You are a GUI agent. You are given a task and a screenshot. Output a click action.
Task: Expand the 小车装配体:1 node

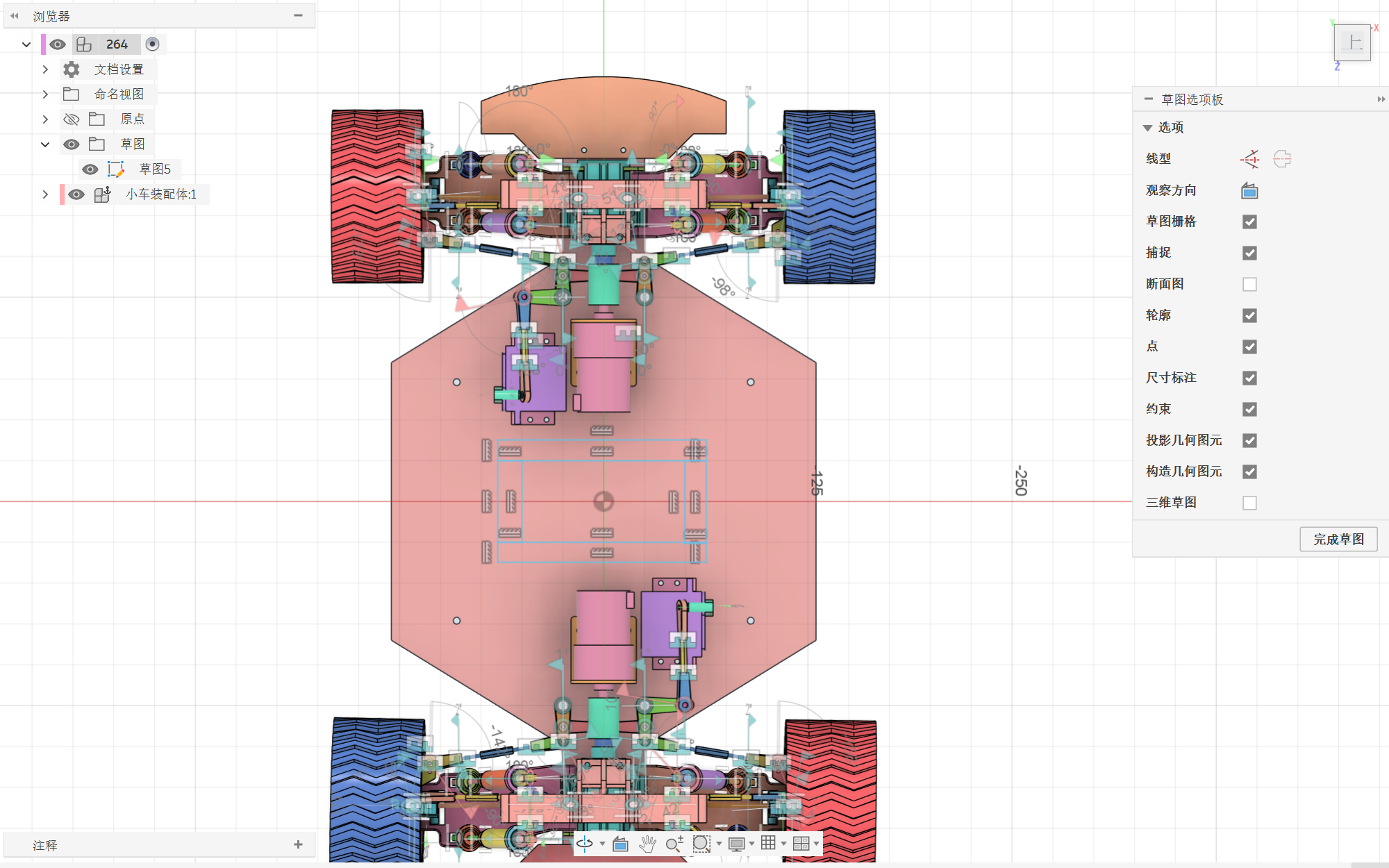(45, 194)
